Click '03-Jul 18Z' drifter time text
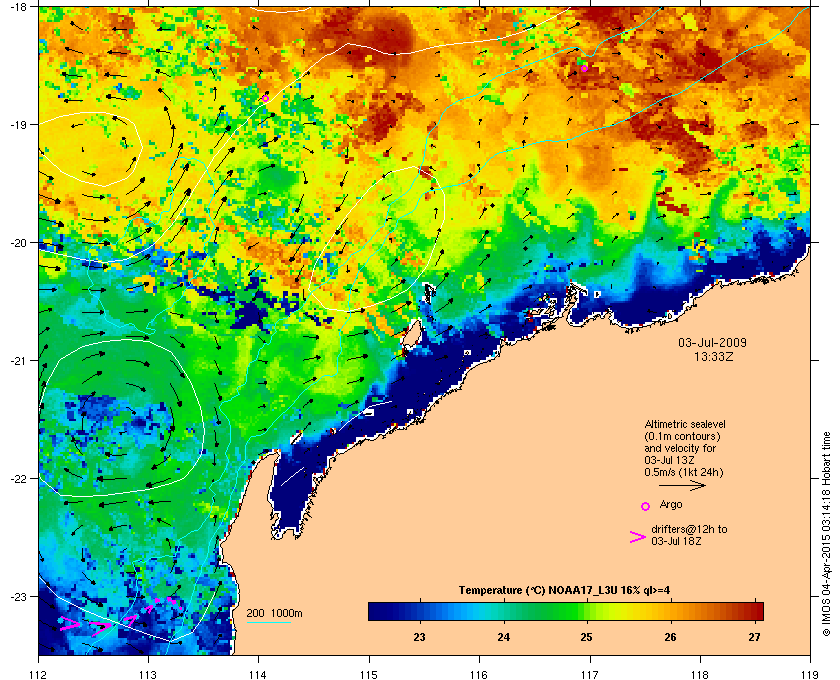The image size is (840, 680). [x=677, y=541]
